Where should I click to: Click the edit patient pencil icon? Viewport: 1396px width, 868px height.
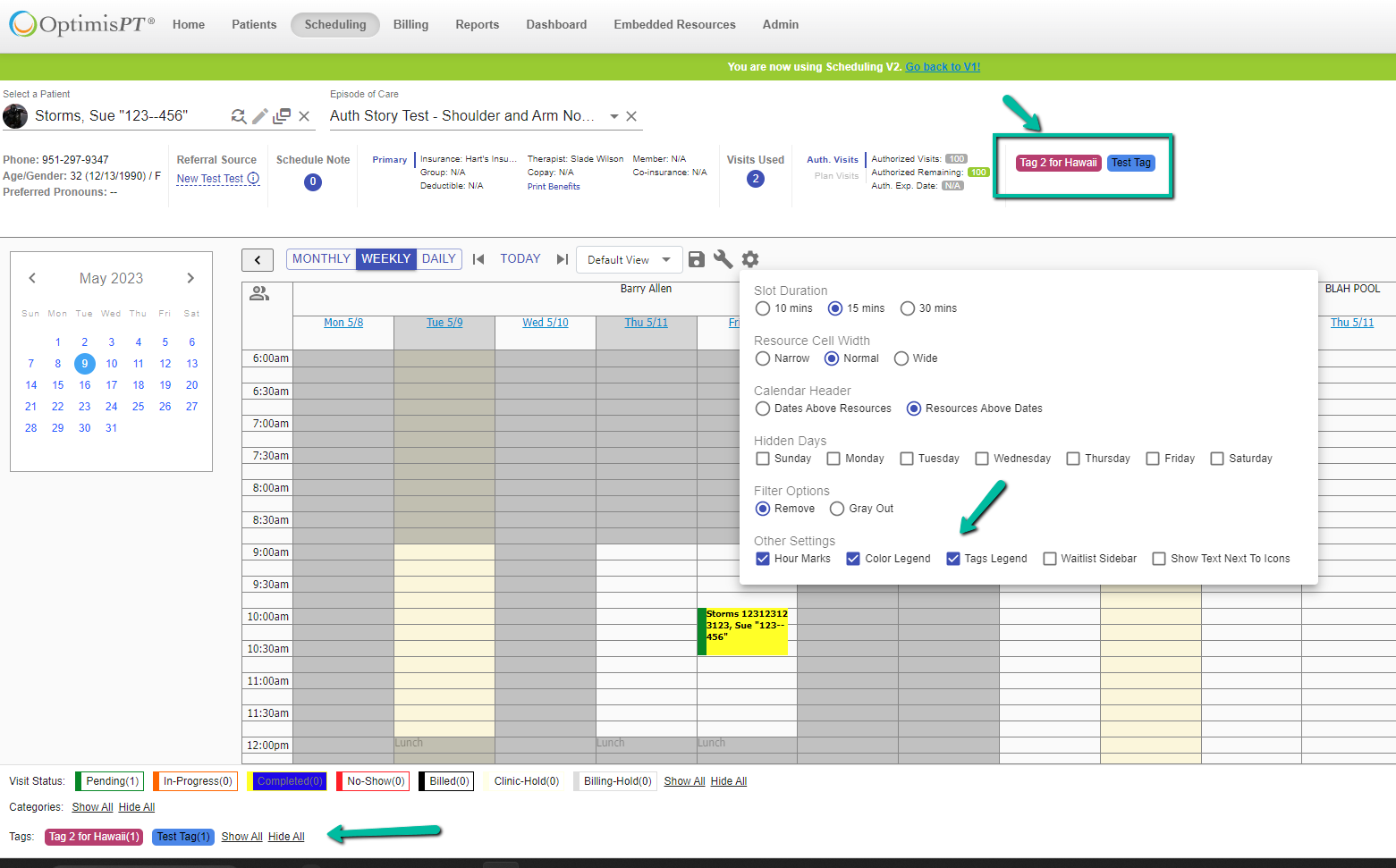[260, 116]
